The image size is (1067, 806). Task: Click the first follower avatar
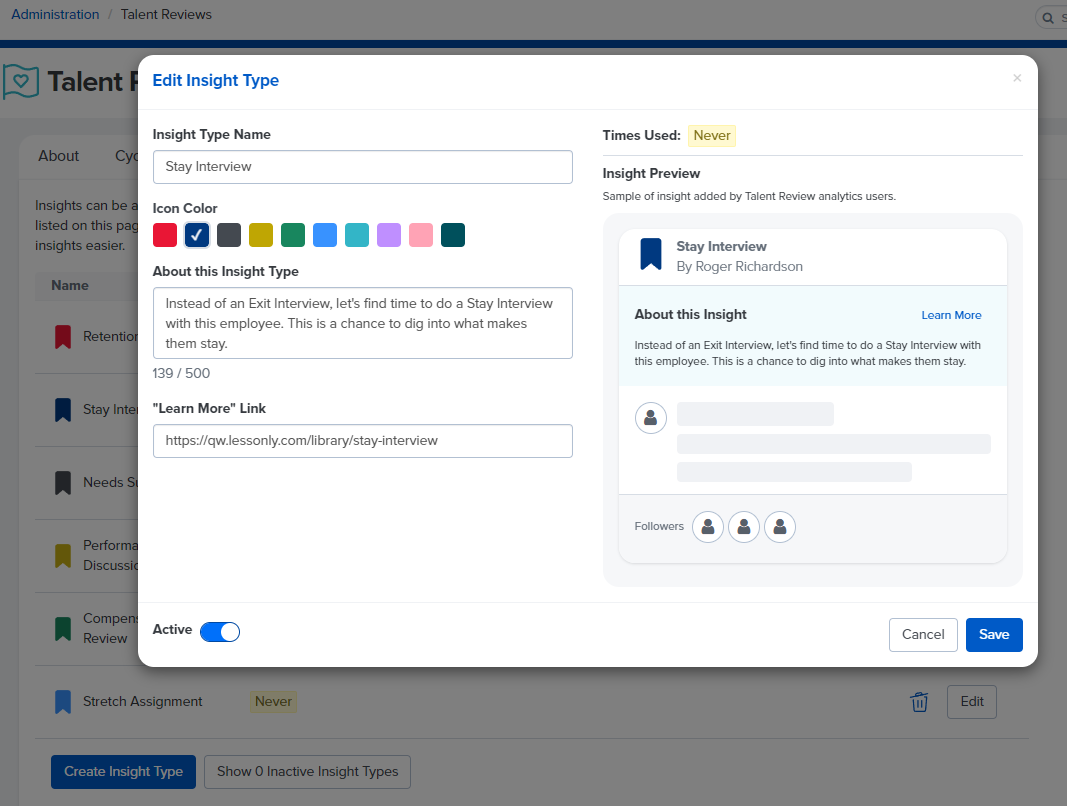click(708, 527)
